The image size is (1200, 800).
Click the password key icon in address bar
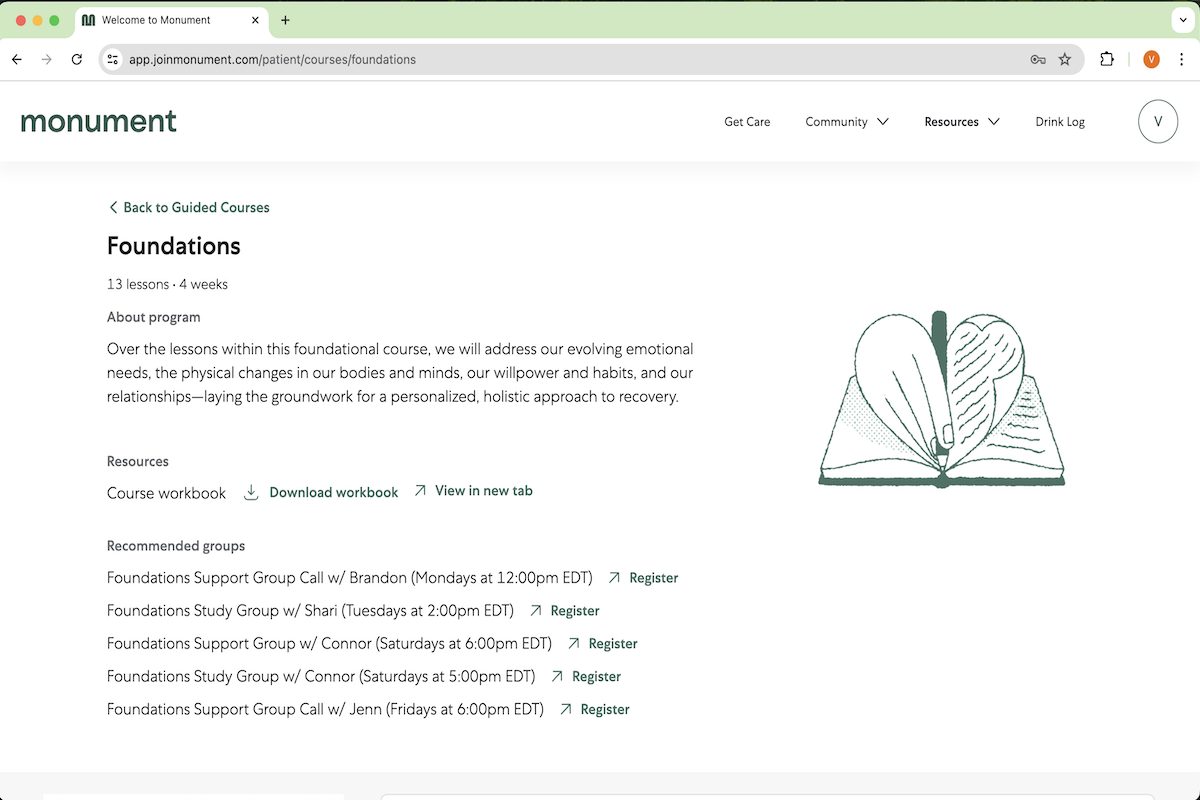(x=1038, y=60)
